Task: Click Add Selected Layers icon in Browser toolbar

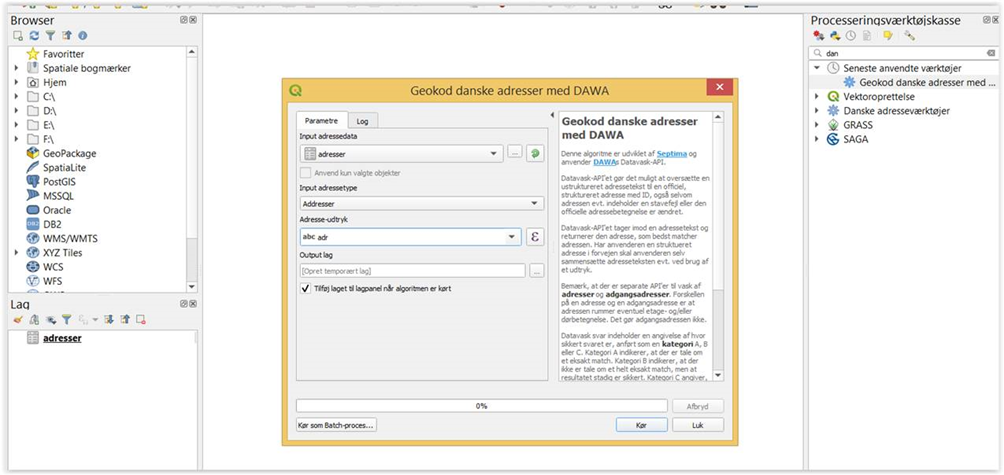Action: pos(17,36)
